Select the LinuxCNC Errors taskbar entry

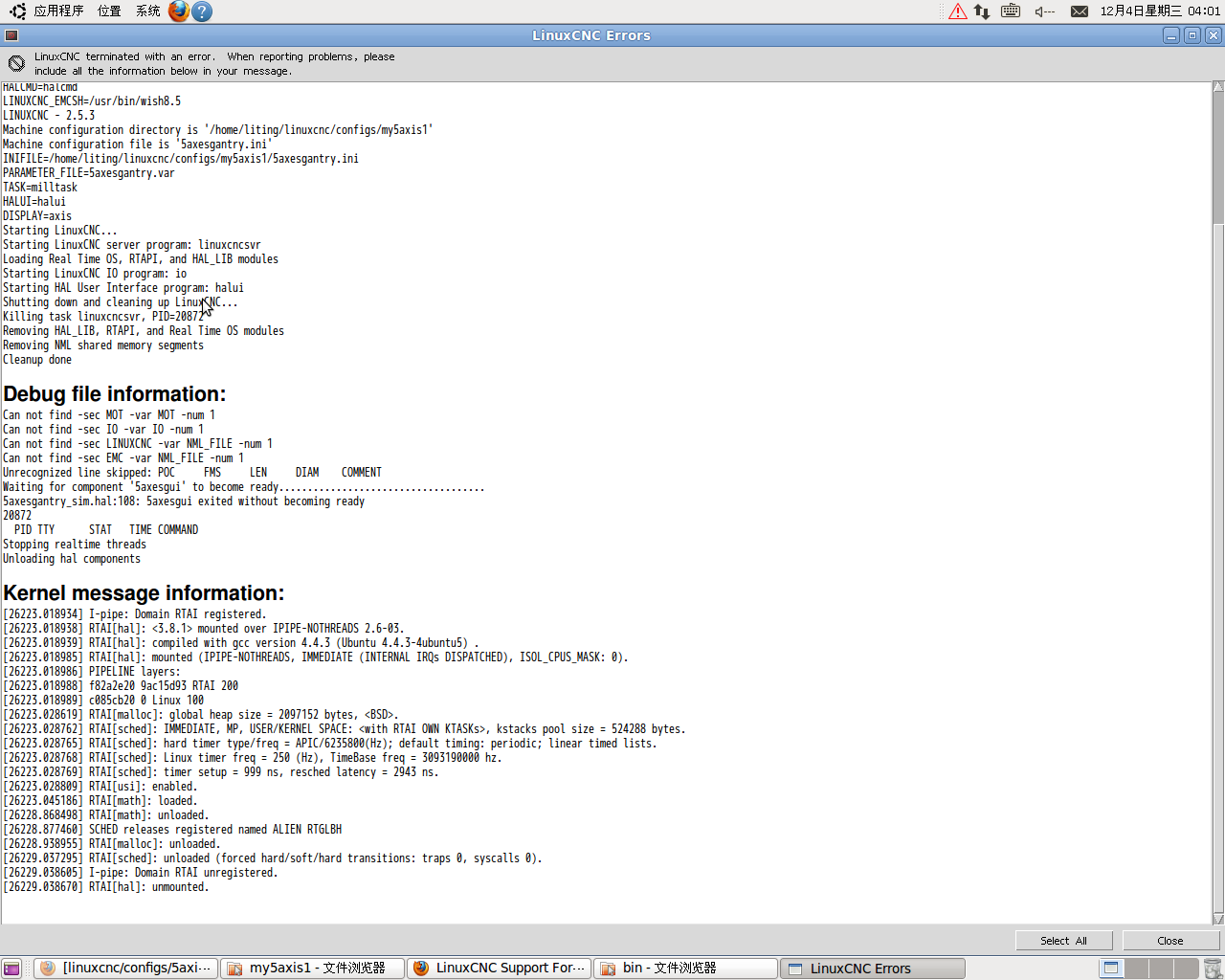tap(872, 969)
